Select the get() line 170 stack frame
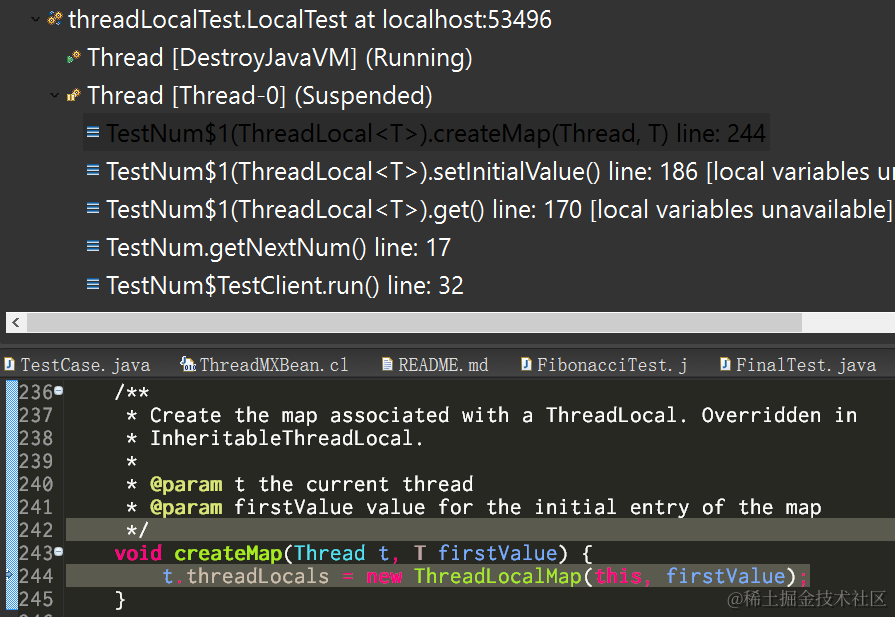895x617 pixels. tap(499, 209)
